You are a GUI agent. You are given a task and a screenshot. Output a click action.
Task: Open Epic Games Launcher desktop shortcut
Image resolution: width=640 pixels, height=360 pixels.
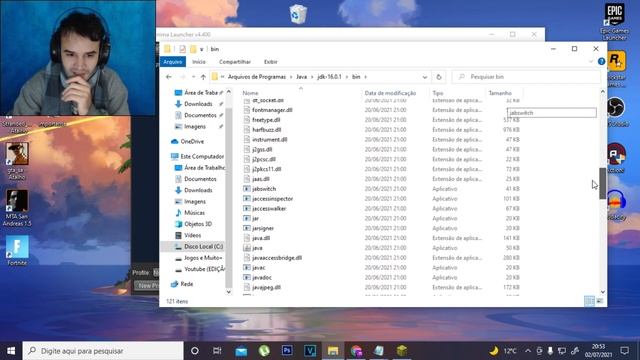[614, 21]
